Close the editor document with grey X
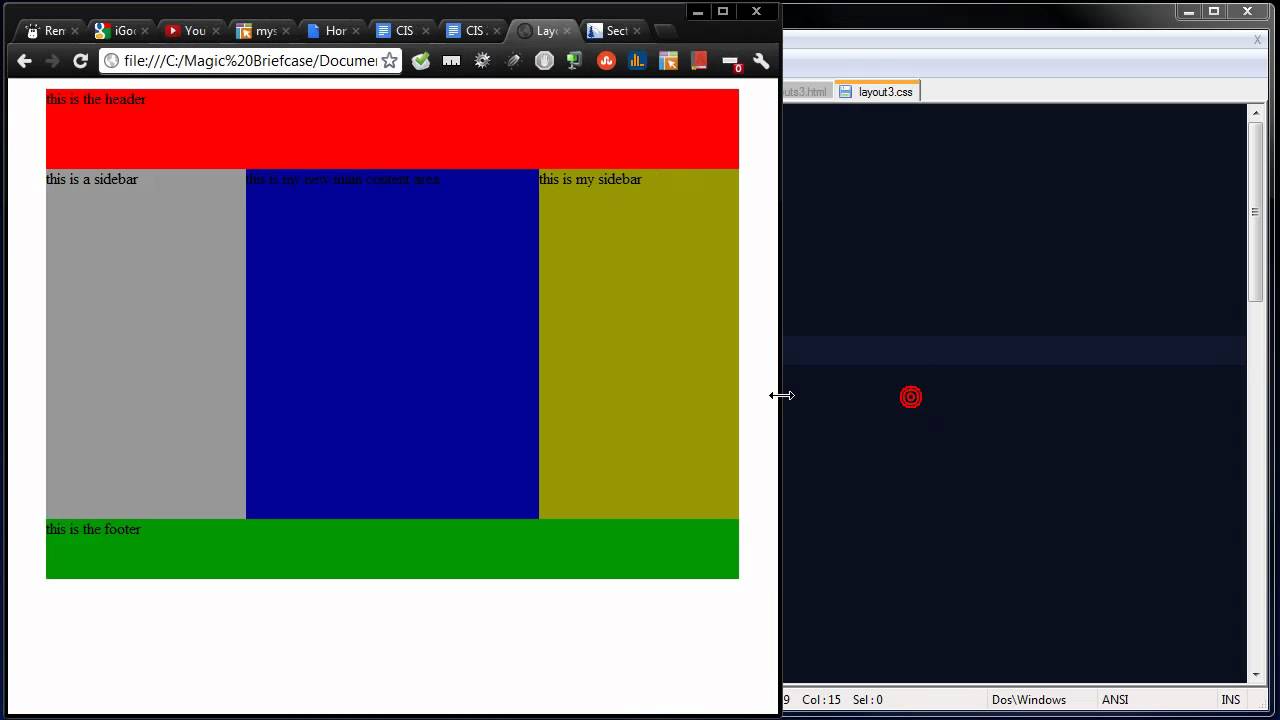 [x=1258, y=40]
